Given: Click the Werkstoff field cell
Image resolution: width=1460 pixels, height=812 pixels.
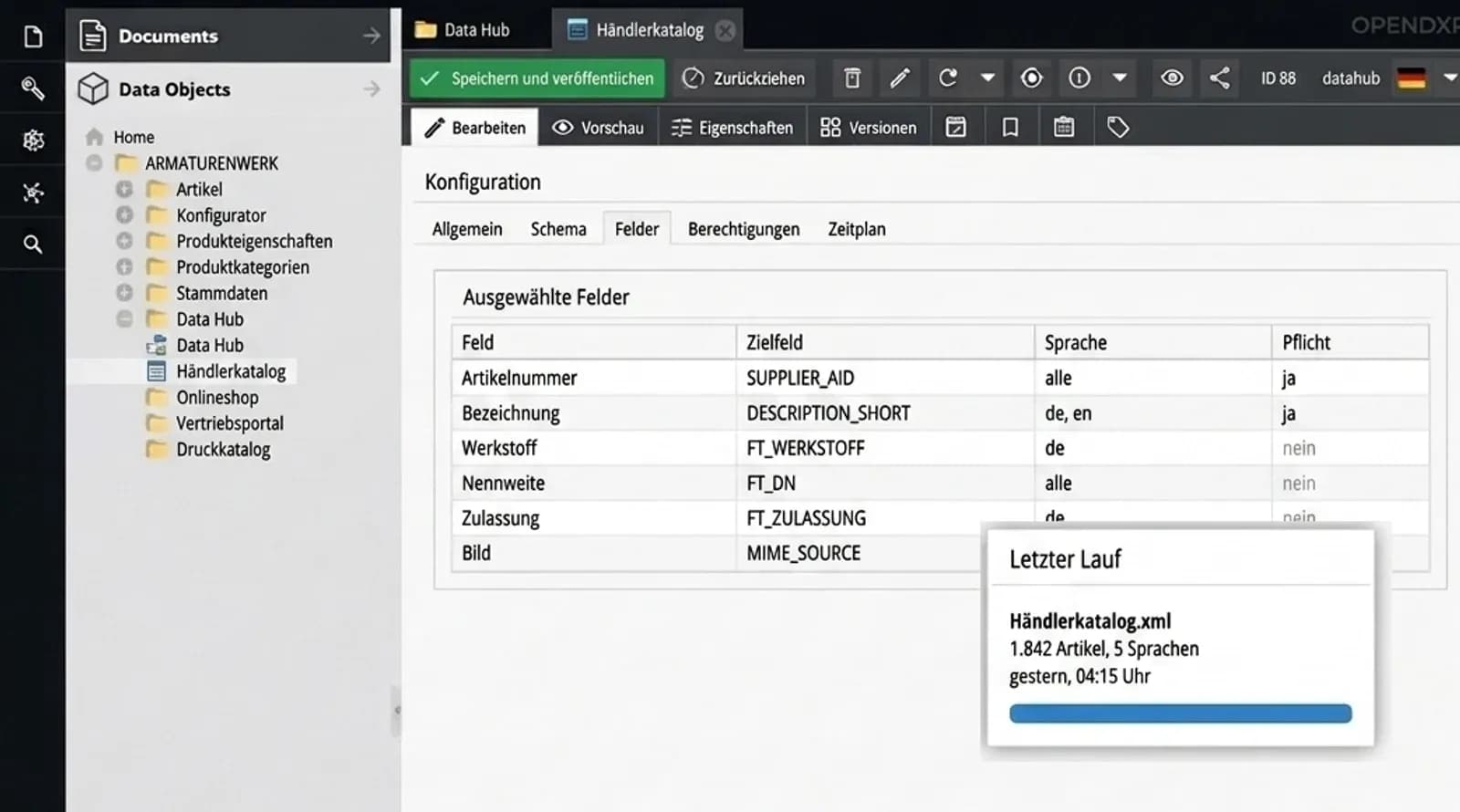Looking at the screenshot, I should point(594,448).
